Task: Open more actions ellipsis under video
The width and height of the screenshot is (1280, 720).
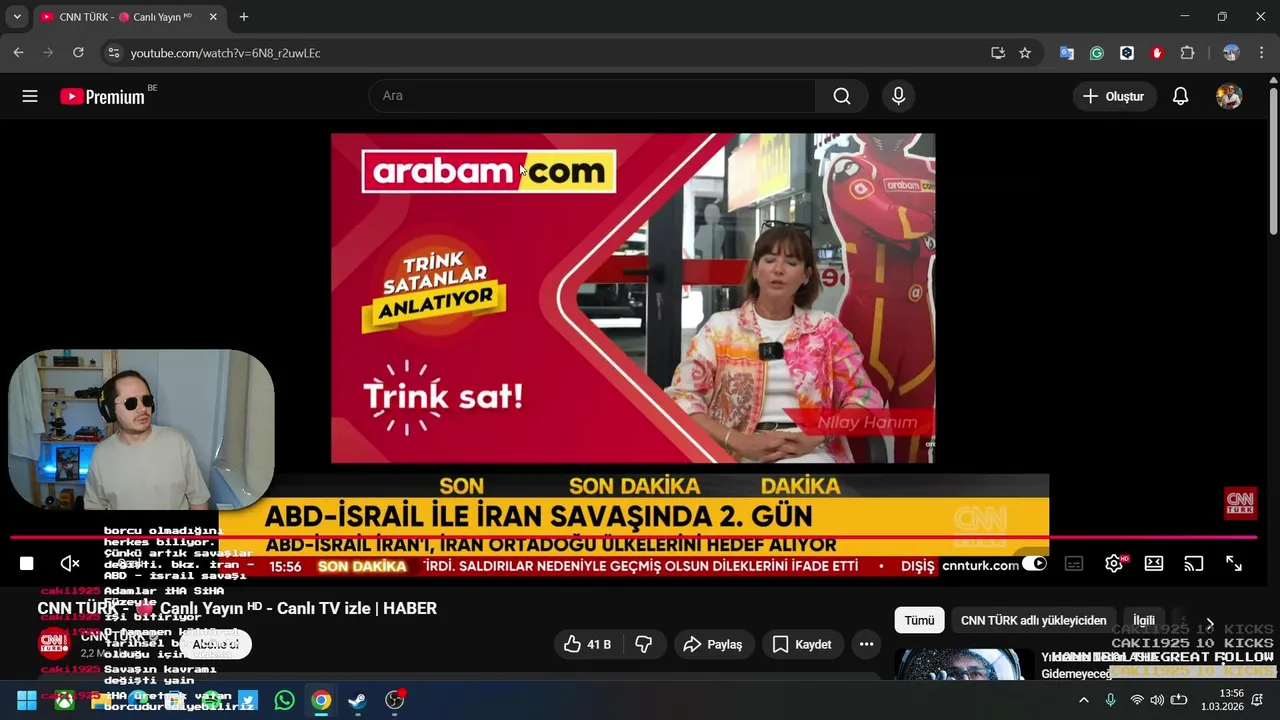Action: 867,645
